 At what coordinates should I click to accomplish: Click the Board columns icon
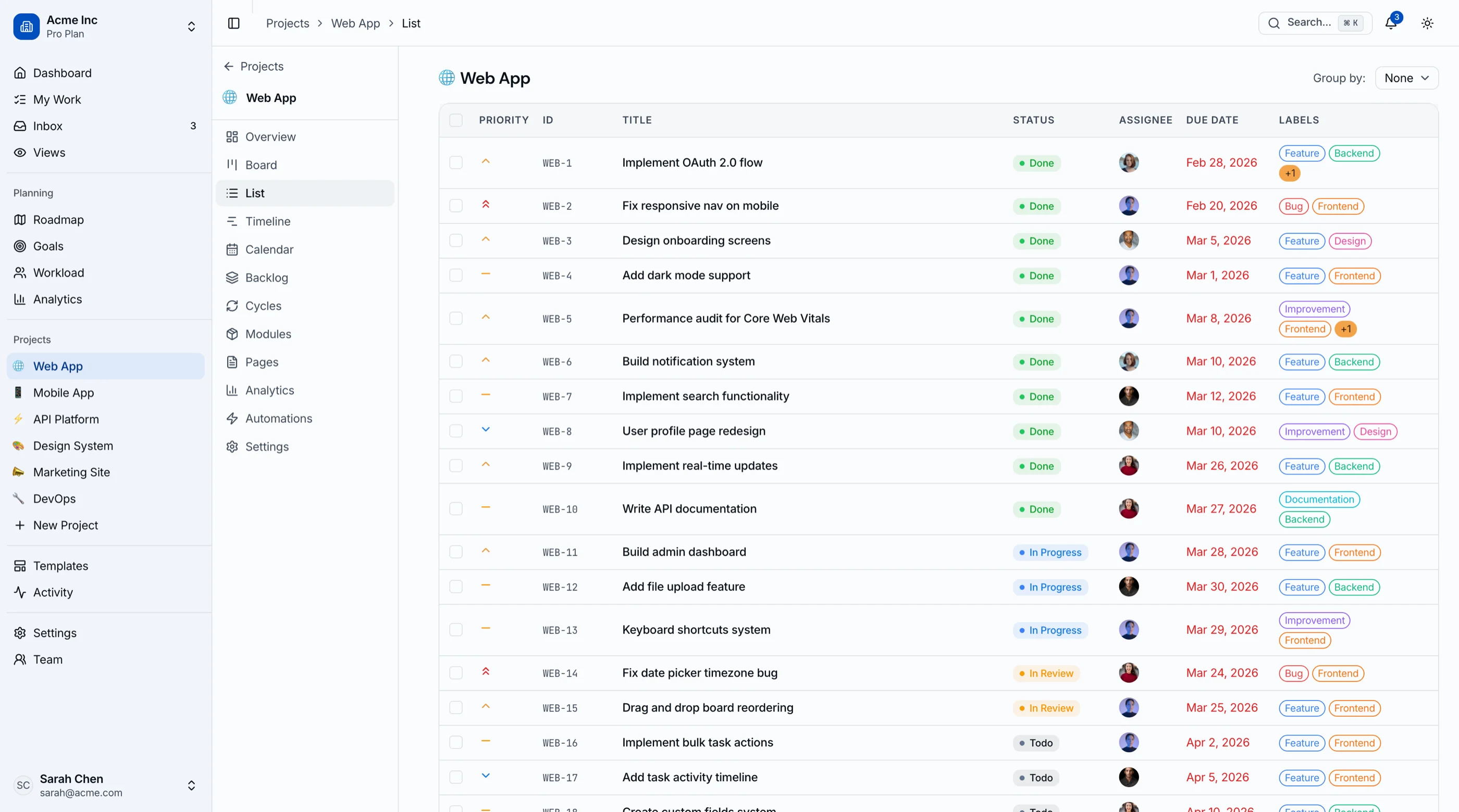232,165
